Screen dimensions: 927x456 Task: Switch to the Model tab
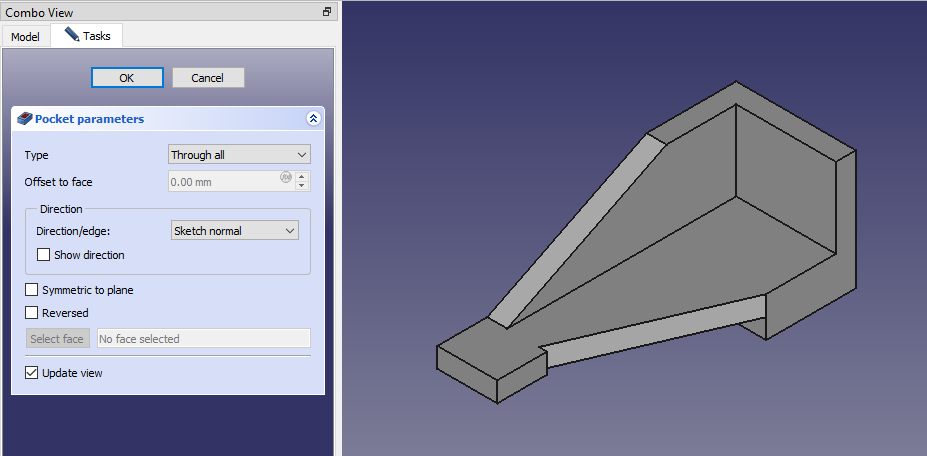point(25,37)
